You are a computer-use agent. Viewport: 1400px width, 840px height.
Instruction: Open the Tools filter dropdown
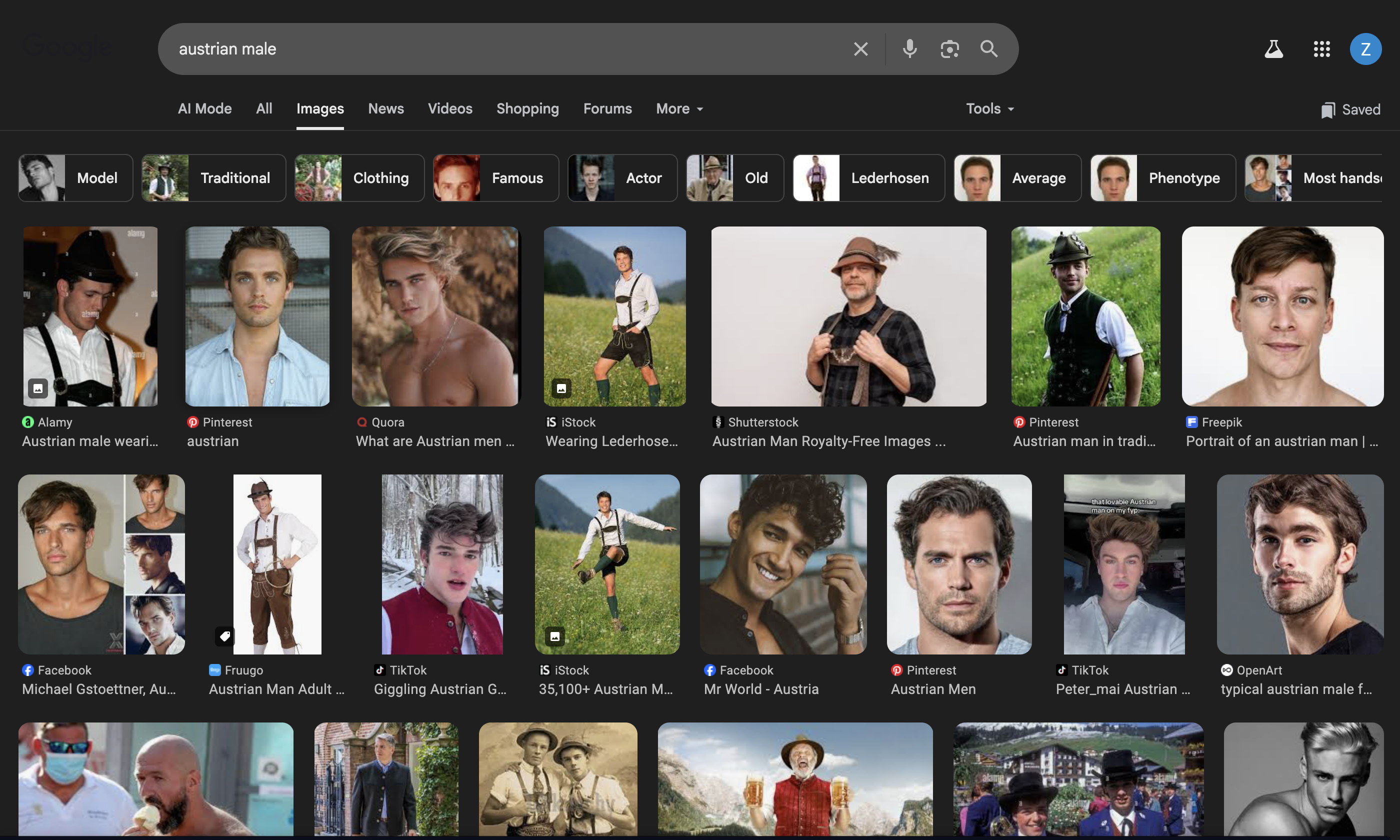(989, 108)
